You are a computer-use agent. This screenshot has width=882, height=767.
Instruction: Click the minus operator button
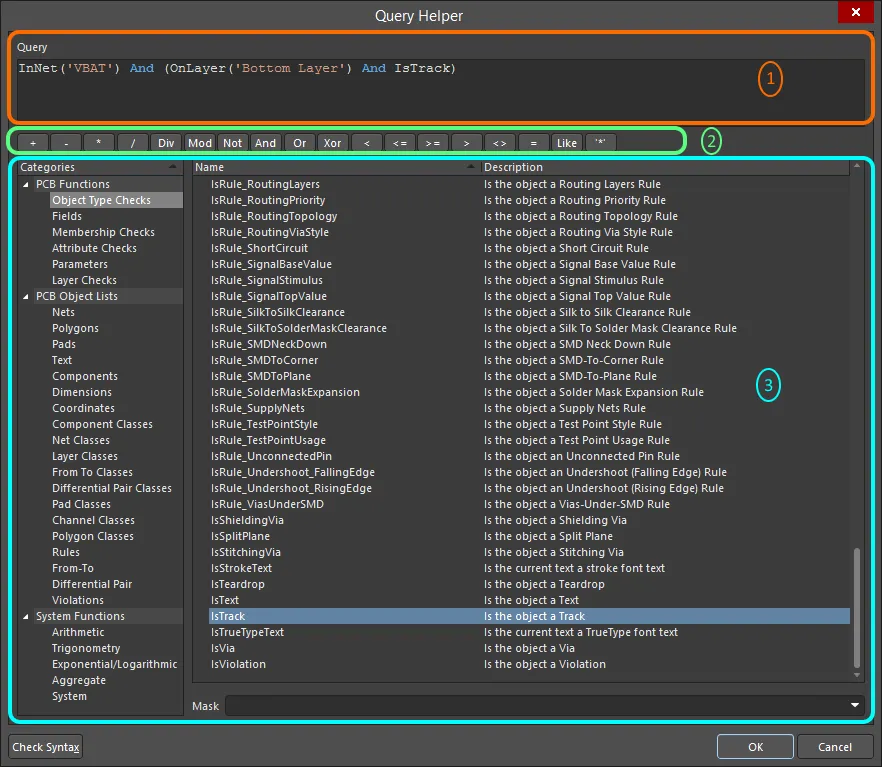pos(66,143)
